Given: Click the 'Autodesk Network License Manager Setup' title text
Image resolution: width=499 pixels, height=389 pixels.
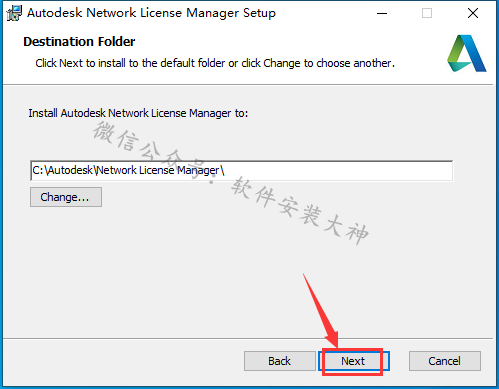Looking at the screenshot, I should point(151,13).
